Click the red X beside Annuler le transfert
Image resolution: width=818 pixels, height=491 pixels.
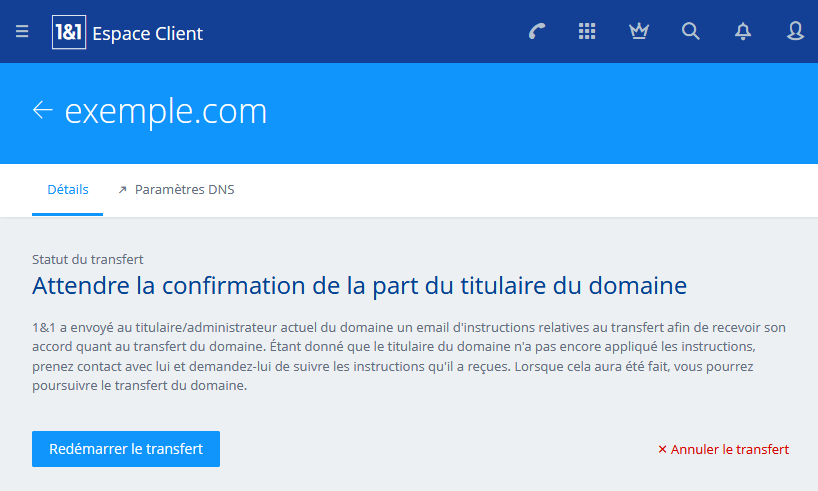662,449
